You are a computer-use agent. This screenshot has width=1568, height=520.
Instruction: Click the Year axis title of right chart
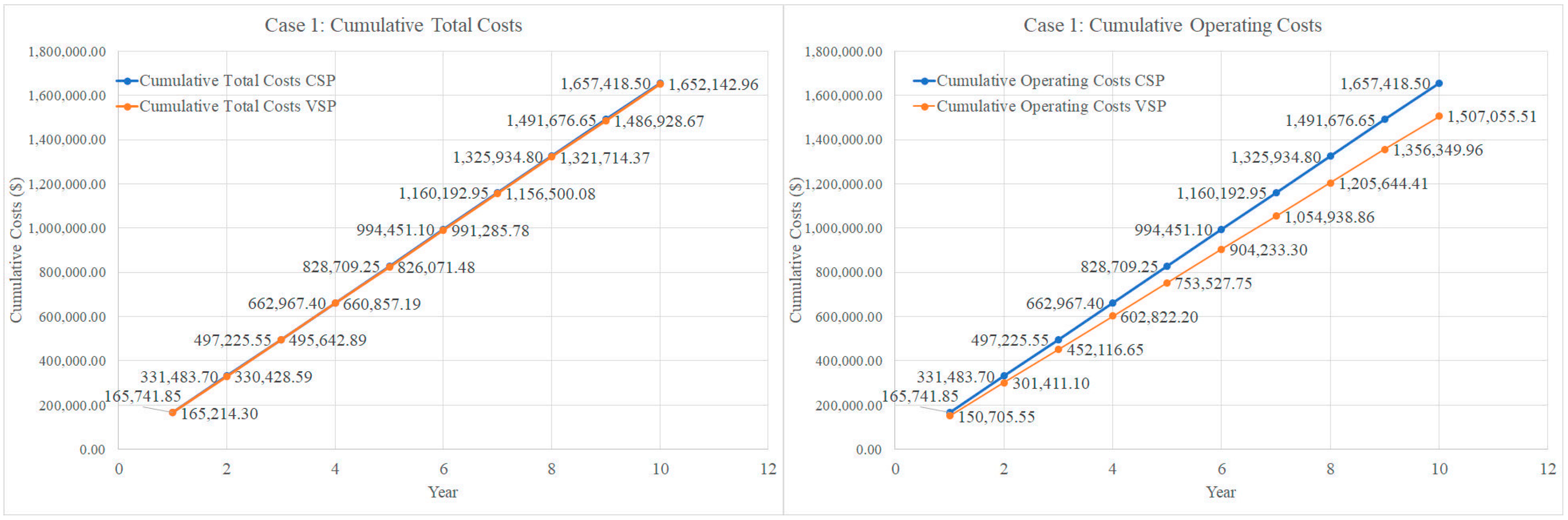[x=1221, y=491]
